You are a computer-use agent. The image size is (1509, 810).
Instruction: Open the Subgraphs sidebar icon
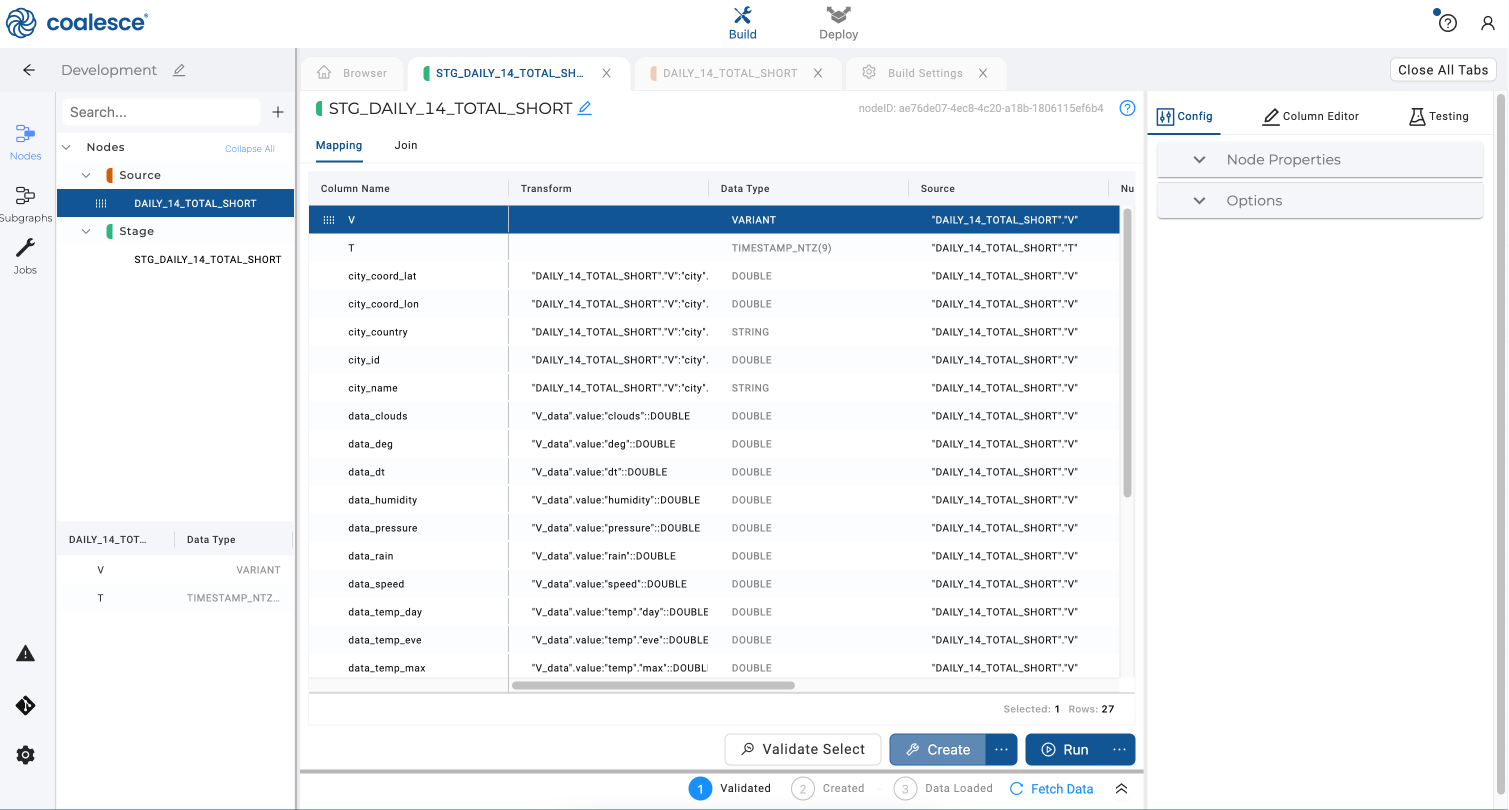26,203
